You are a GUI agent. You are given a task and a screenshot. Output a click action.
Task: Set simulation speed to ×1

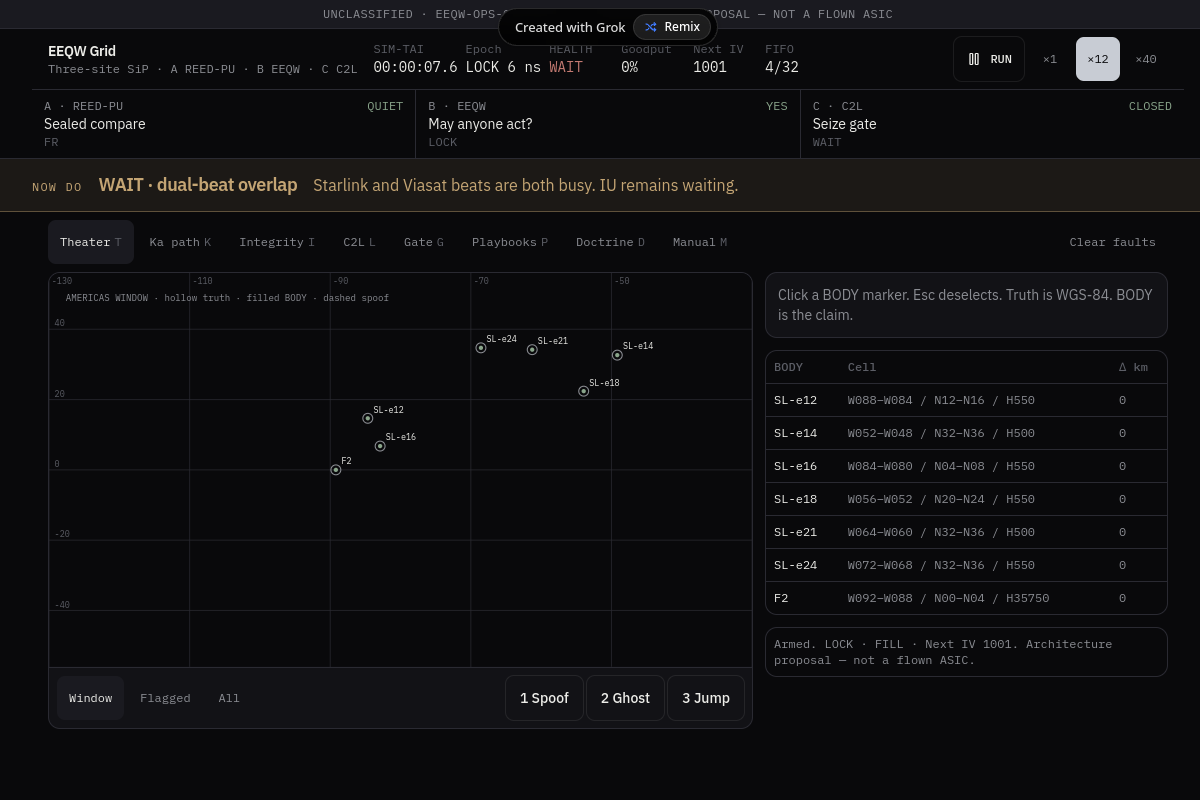(1050, 59)
